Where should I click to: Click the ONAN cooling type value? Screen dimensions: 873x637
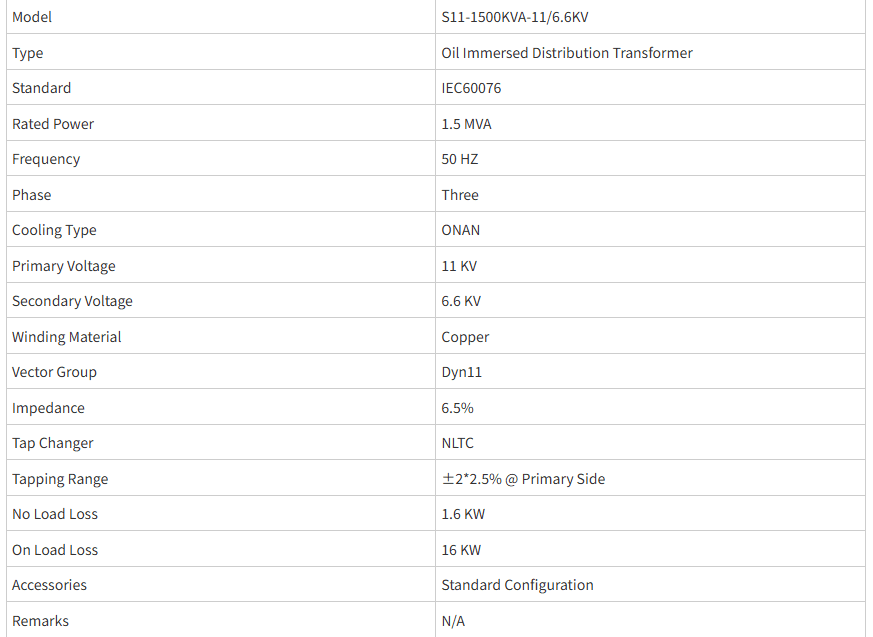[x=461, y=230]
